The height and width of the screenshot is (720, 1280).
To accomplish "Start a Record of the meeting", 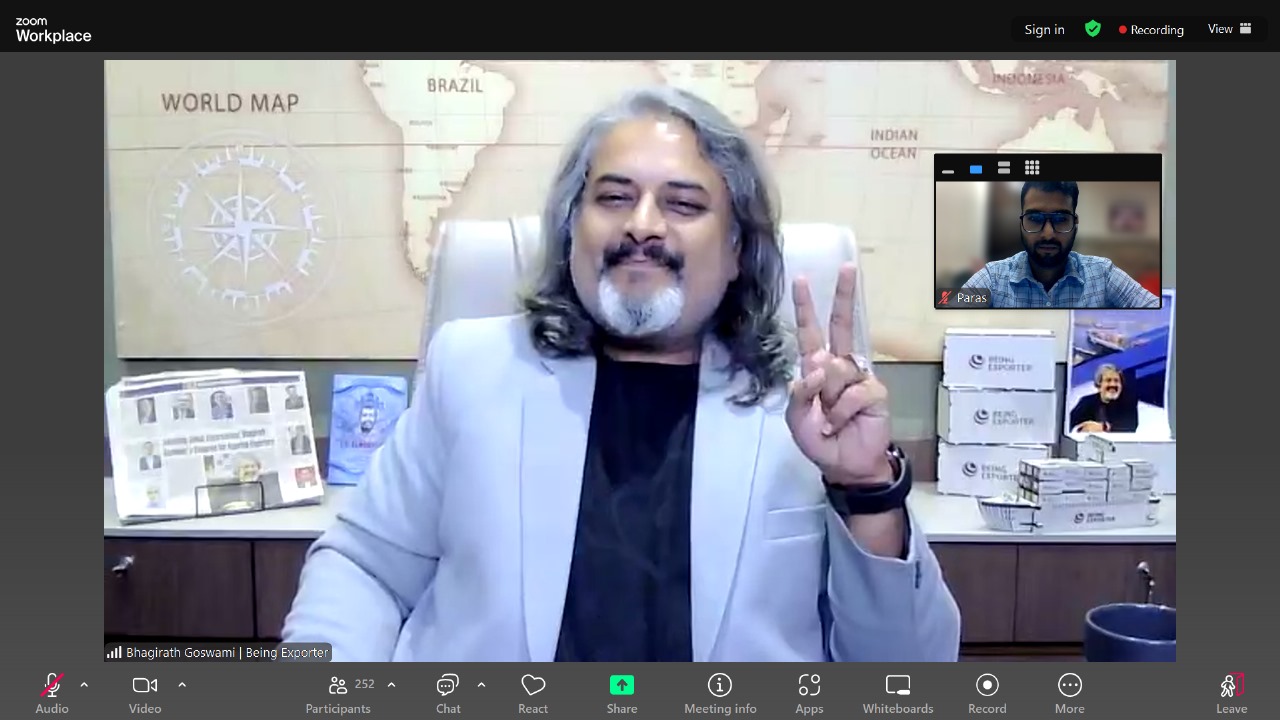I will [986, 684].
